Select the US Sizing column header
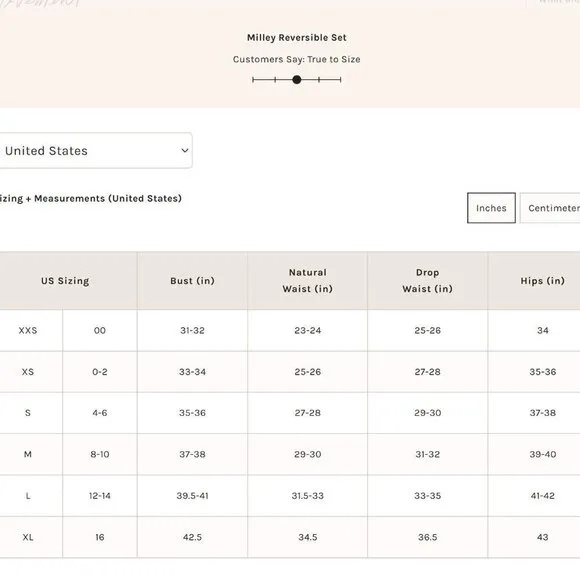This screenshot has height=580, width=580. tap(65, 281)
